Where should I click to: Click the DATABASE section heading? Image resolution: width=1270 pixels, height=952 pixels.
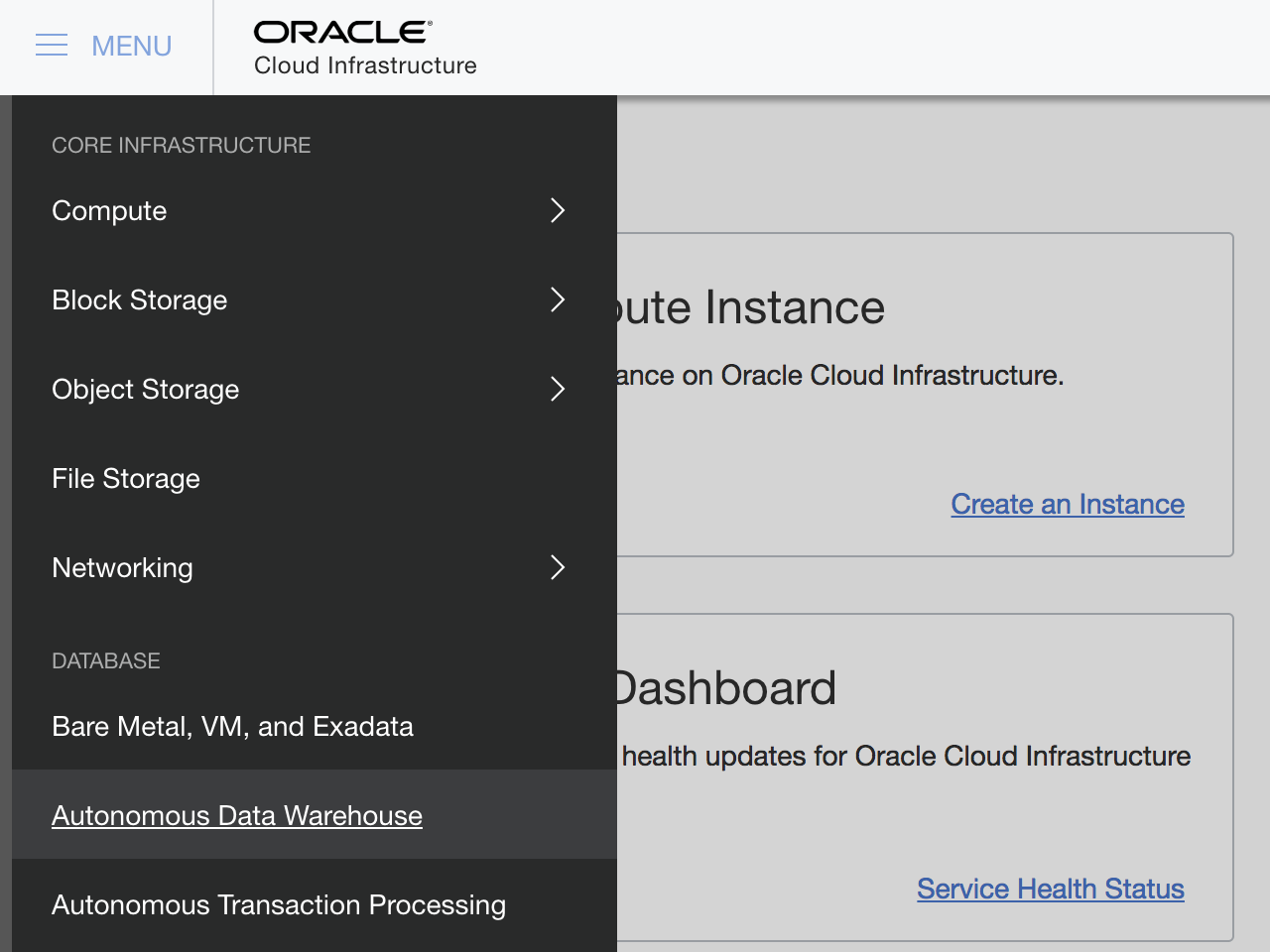click(106, 660)
